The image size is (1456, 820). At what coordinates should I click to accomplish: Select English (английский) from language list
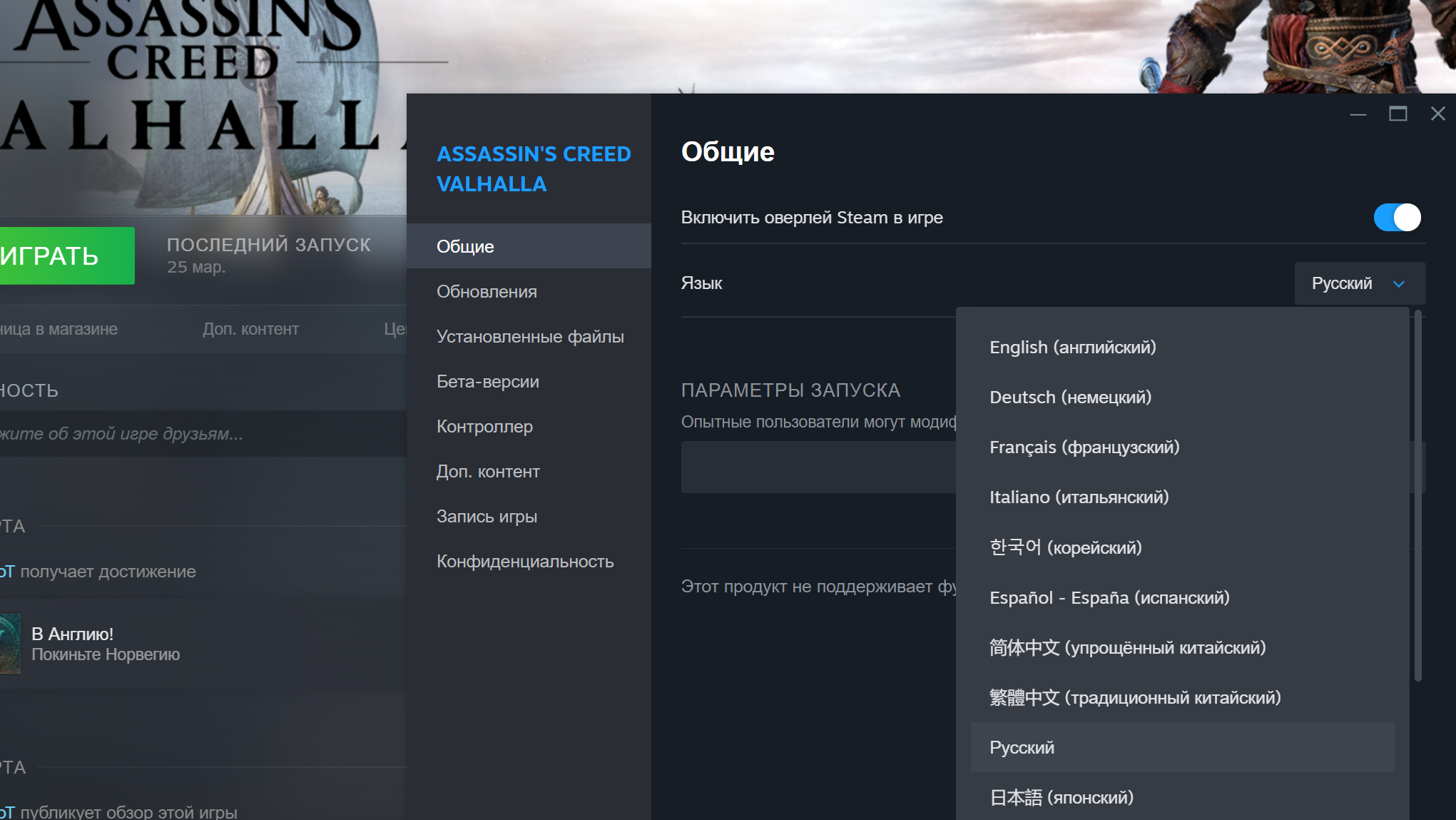(1072, 348)
